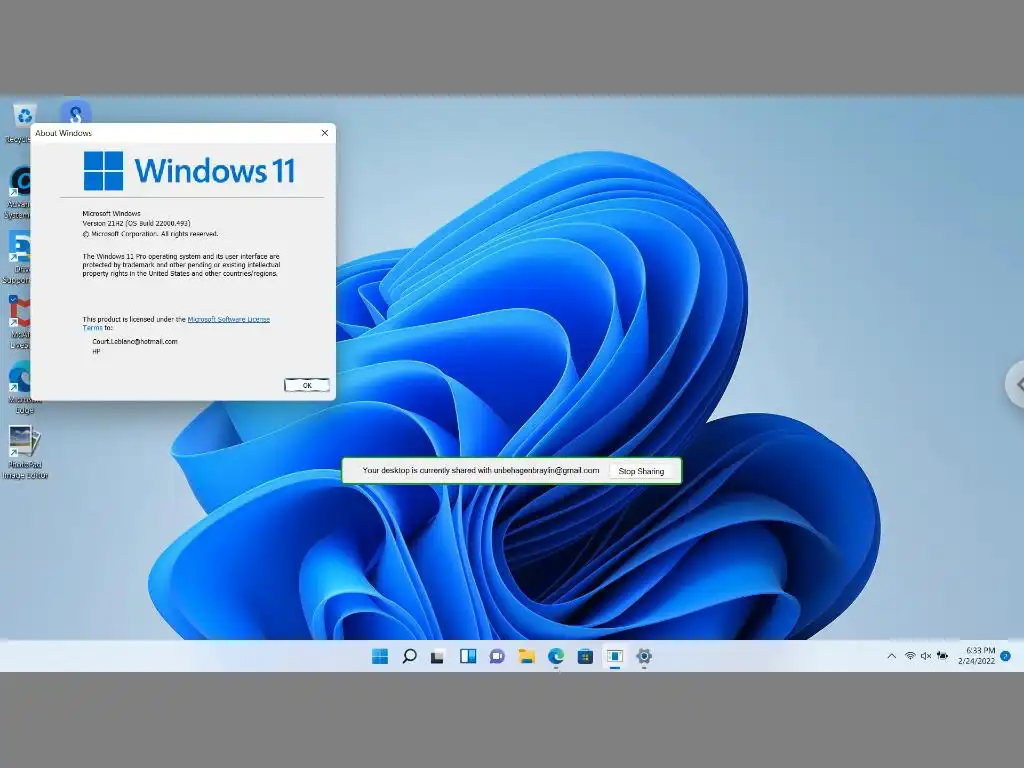1024x768 pixels.
Task: Open the Start menu
Action: pos(379,656)
